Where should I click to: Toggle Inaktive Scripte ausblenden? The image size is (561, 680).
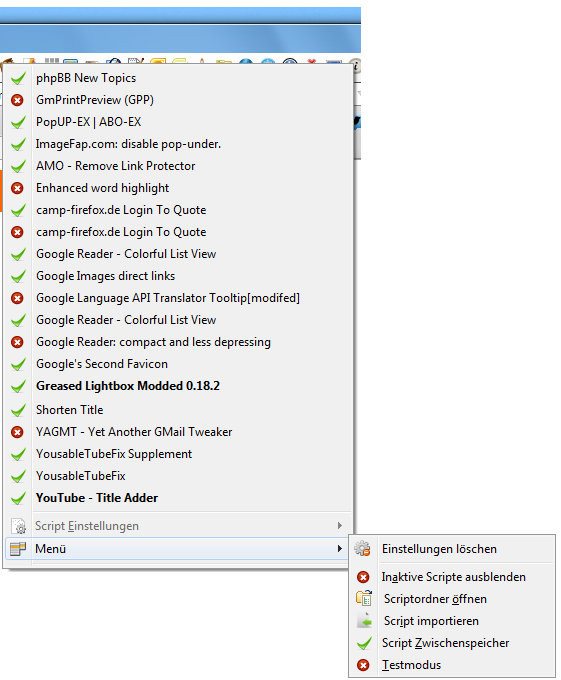452,577
